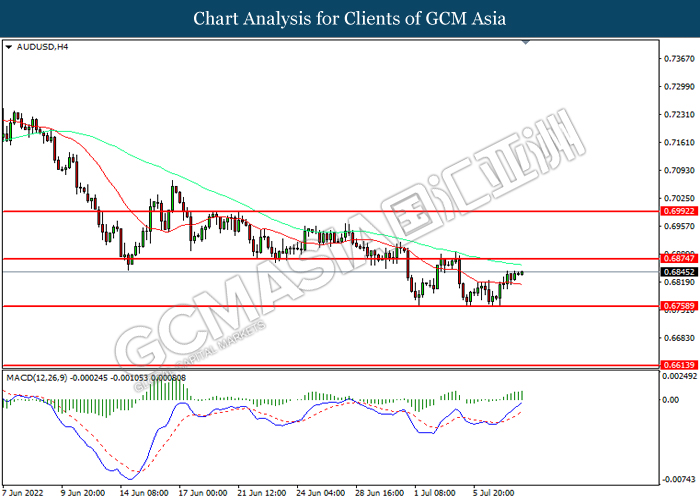Viewport: 700px width, 500px height.
Task: Select the 0.67589 support level label
Action: click(679, 306)
